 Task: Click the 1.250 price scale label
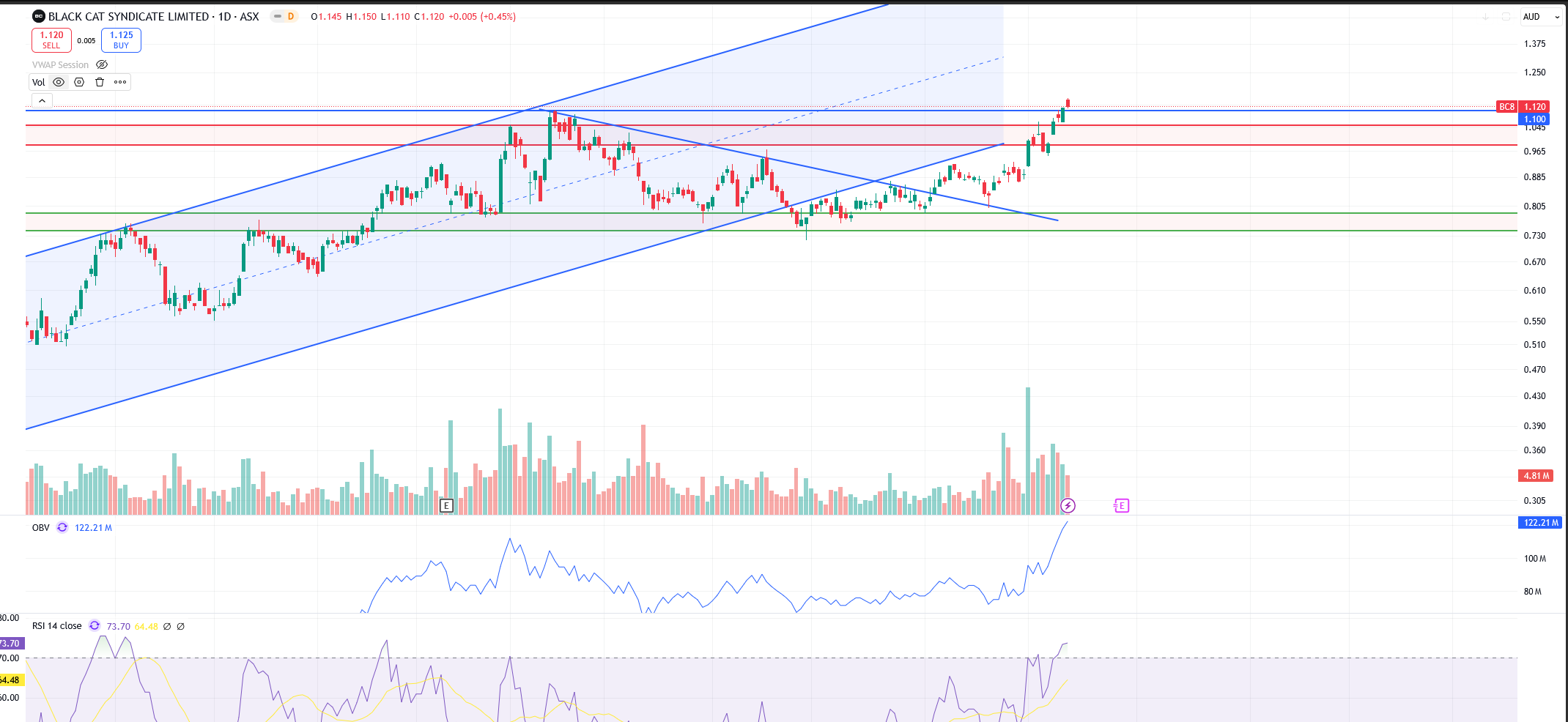click(x=1534, y=72)
